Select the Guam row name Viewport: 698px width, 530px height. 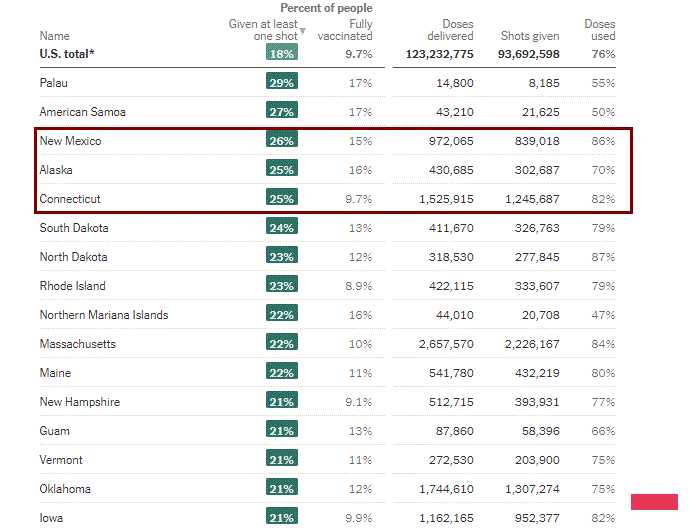pyautogui.click(x=54, y=431)
